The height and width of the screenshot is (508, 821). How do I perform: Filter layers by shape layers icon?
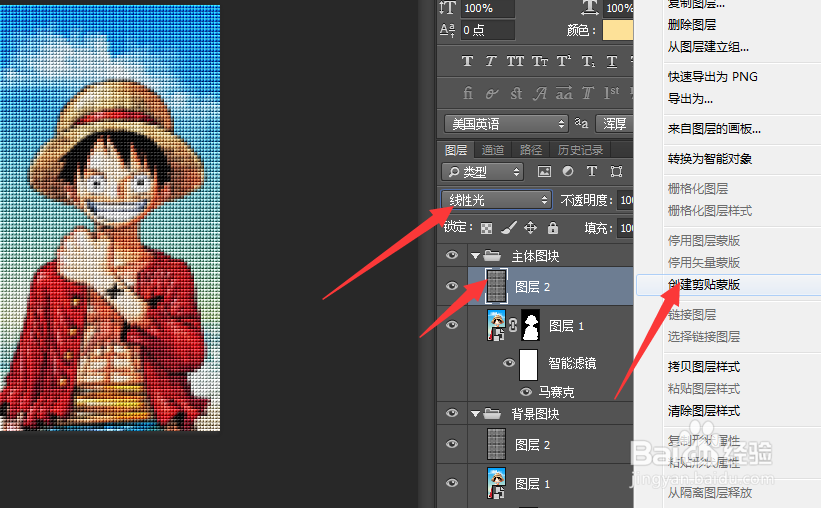[x=616, y=171]
